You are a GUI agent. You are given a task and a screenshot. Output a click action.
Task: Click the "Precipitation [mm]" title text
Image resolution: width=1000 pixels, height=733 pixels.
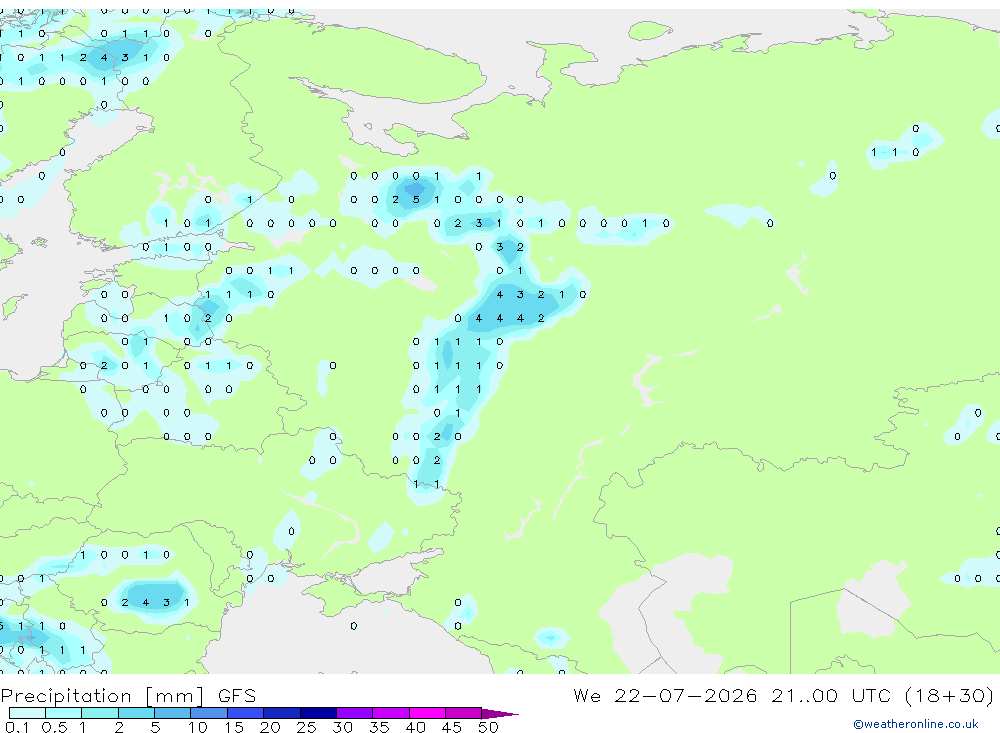coord(102,696)
